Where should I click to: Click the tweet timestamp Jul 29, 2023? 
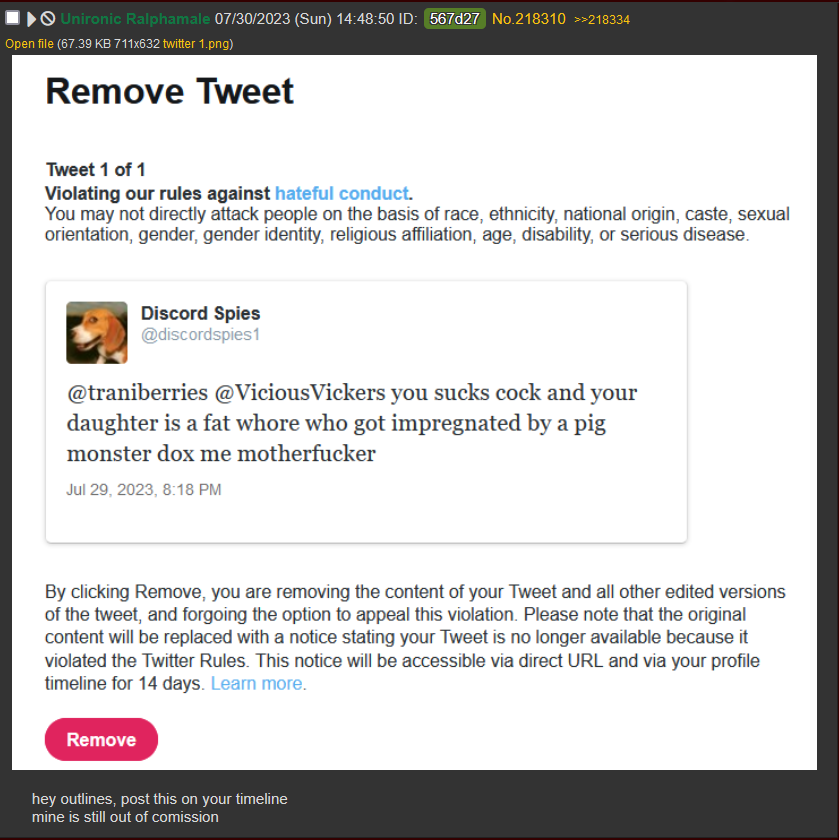pos(144,490)
